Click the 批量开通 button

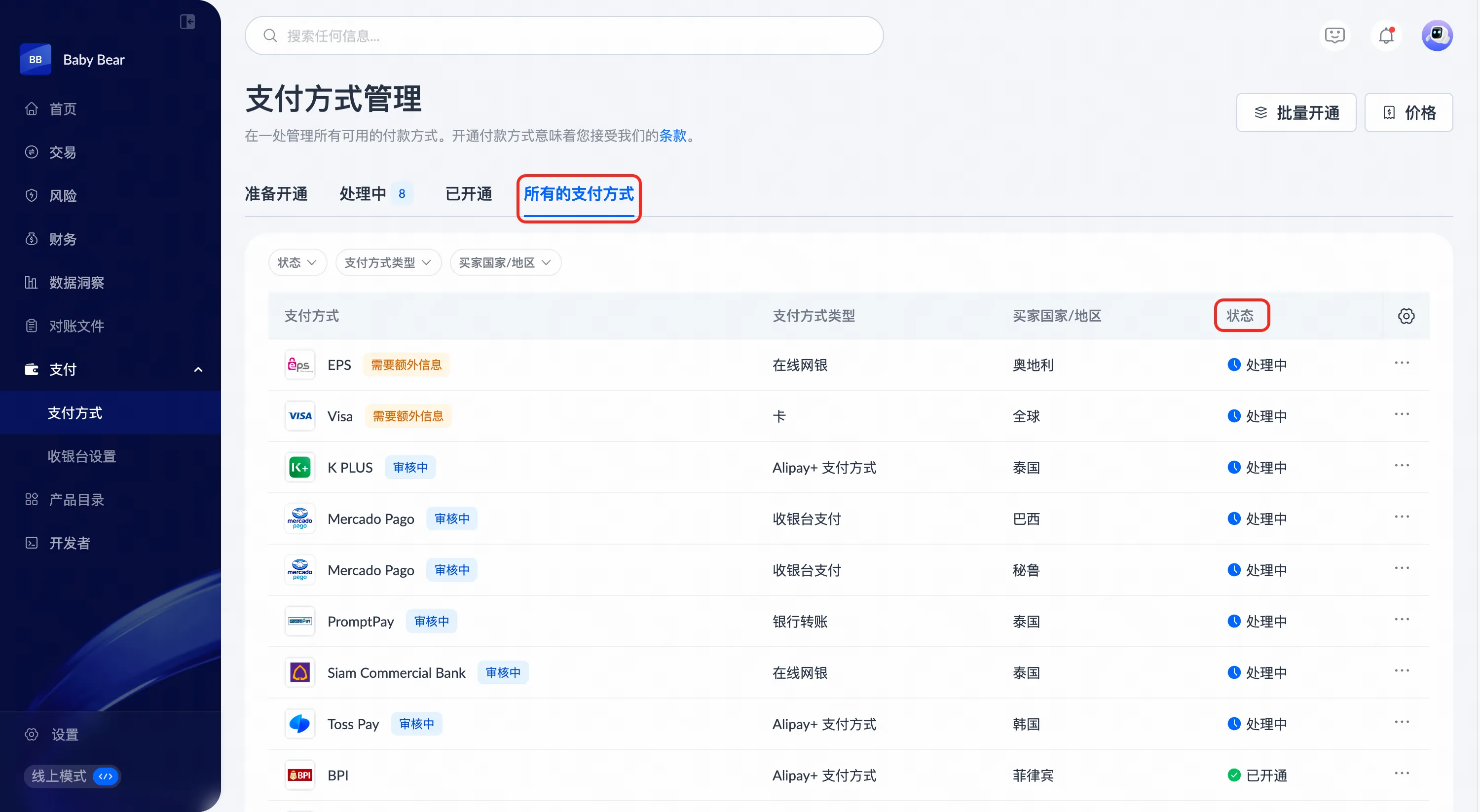1295,112
